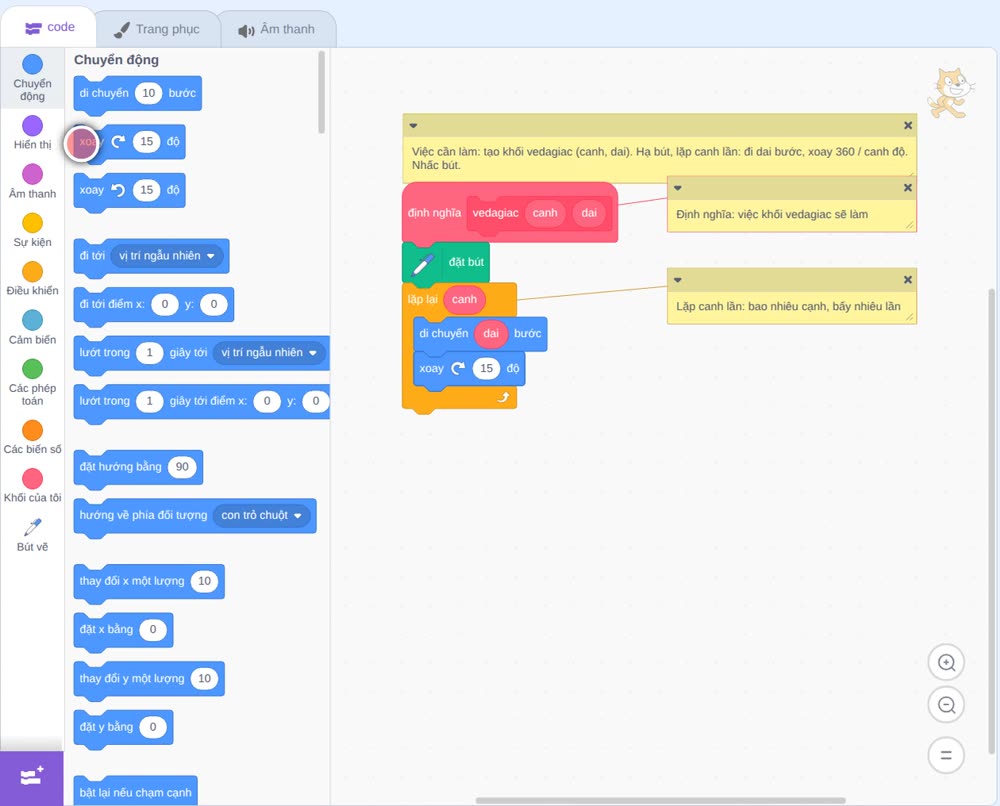Zoom in the workspace
The image size is (1000, 806).
tap(946, 663)
